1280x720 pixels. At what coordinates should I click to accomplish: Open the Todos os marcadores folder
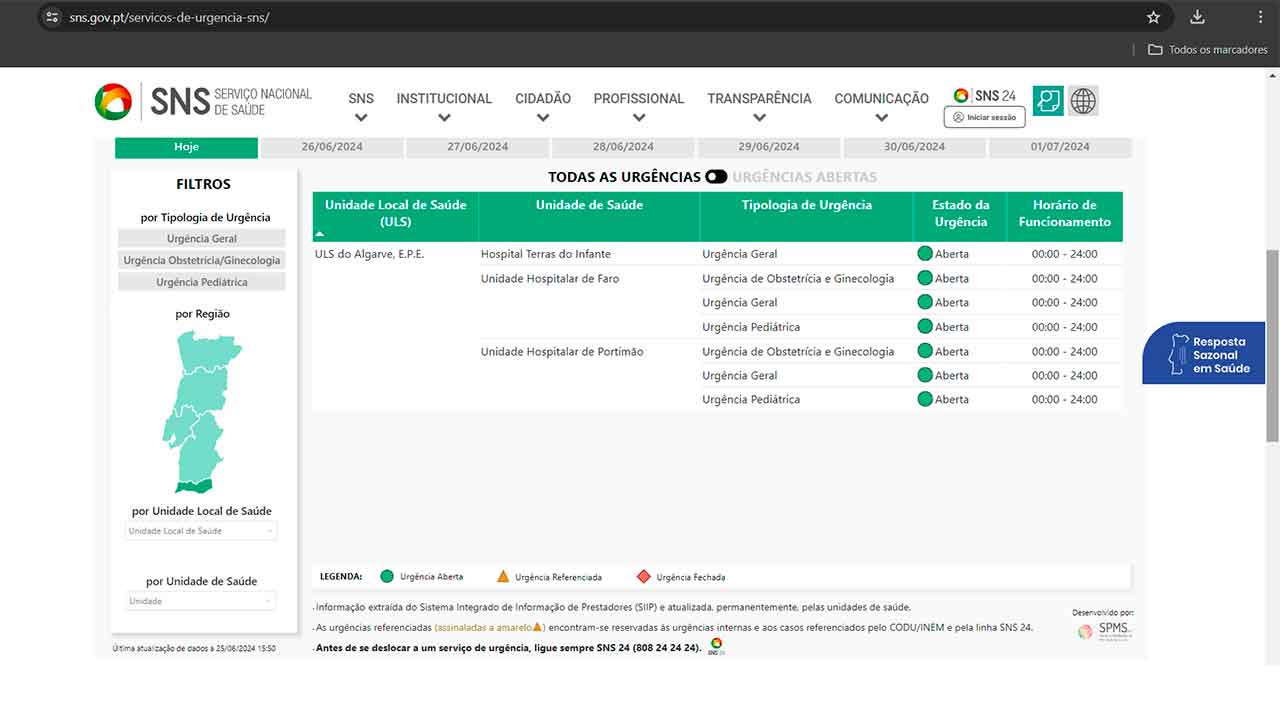point(1208,49)
